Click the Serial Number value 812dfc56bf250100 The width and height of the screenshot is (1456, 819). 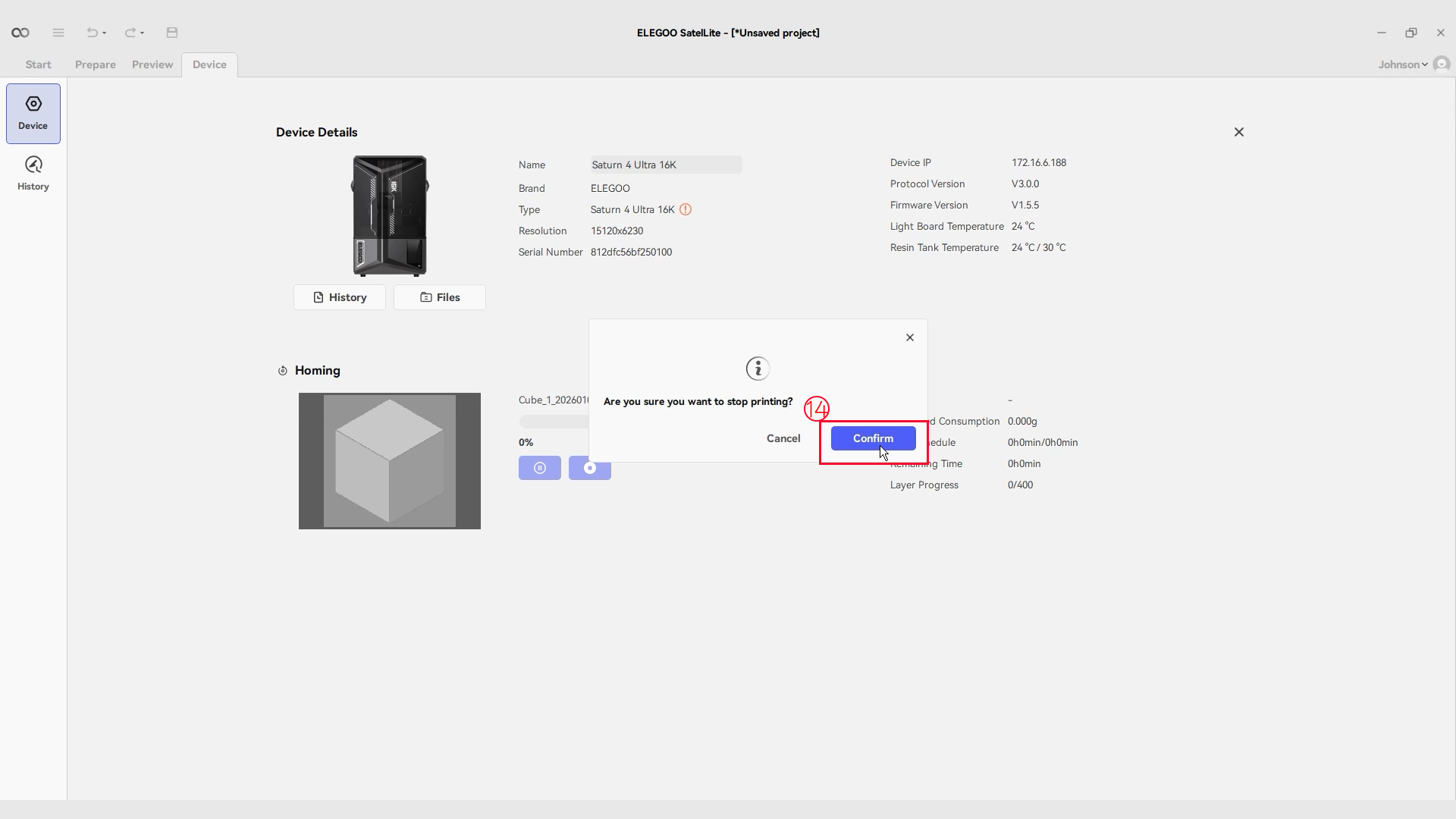pyautogui.click(x=632, y=252)
